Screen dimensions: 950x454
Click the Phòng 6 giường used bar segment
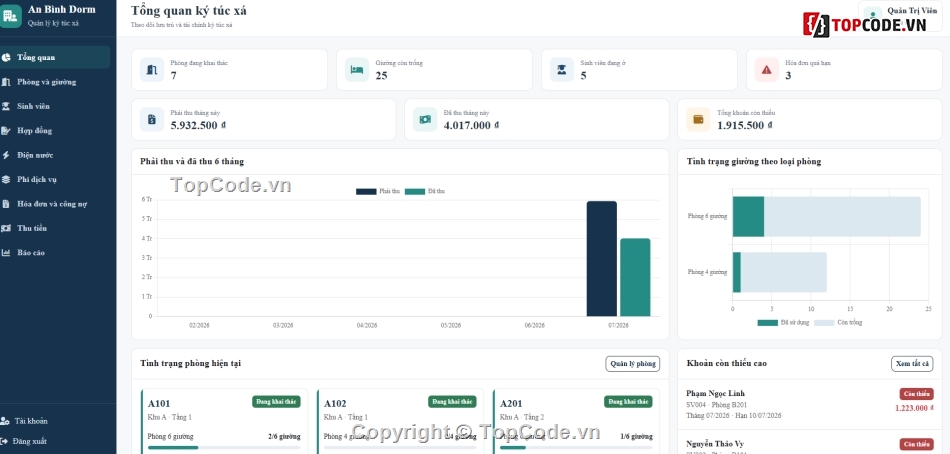[748, 216]
